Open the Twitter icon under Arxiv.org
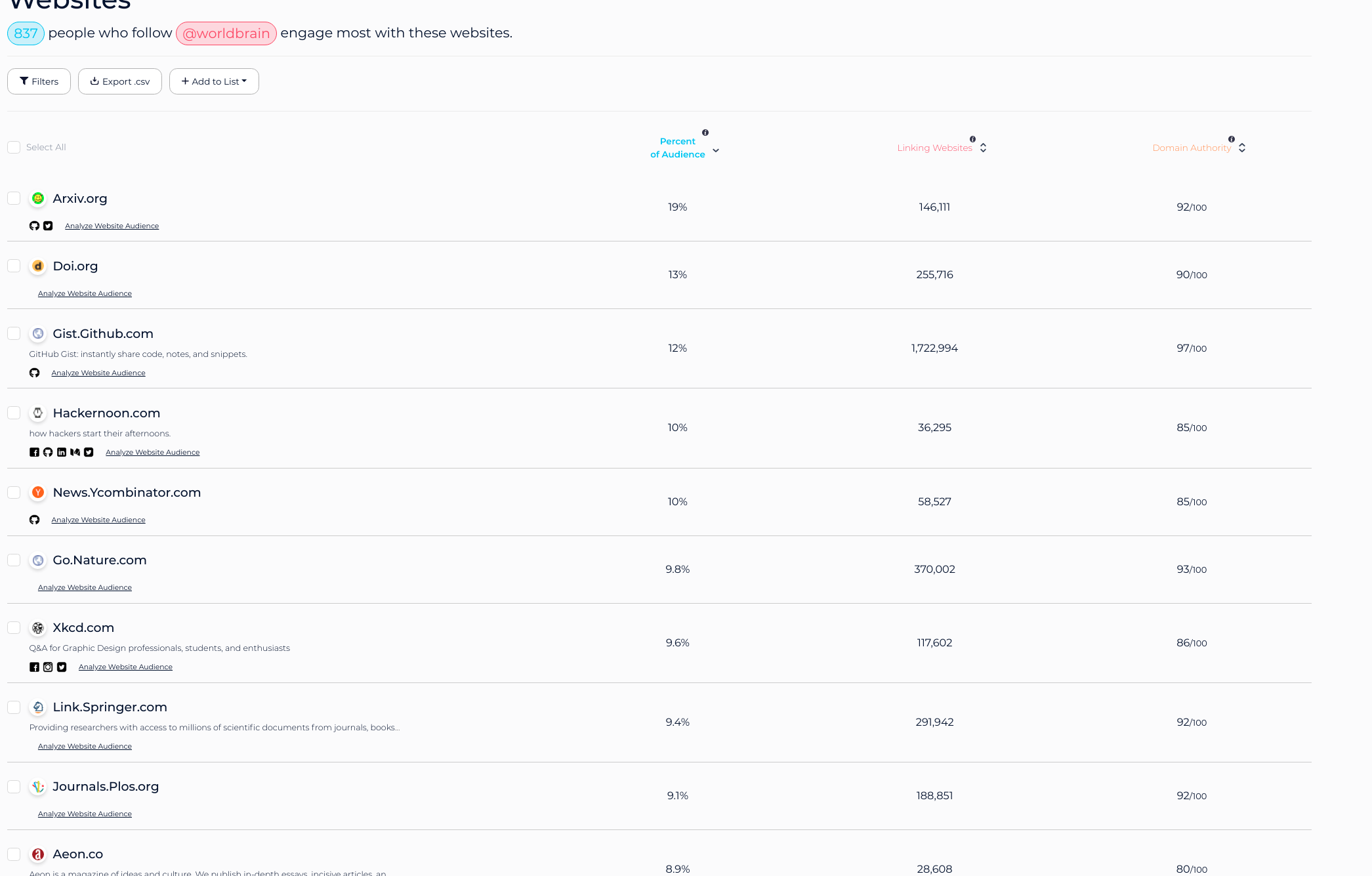Viewport: 1372px width, 876px height. pos(48,226)
